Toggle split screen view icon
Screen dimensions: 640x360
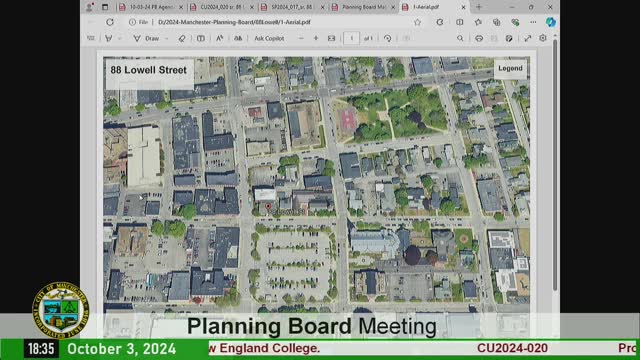click(x=460, y=22)
